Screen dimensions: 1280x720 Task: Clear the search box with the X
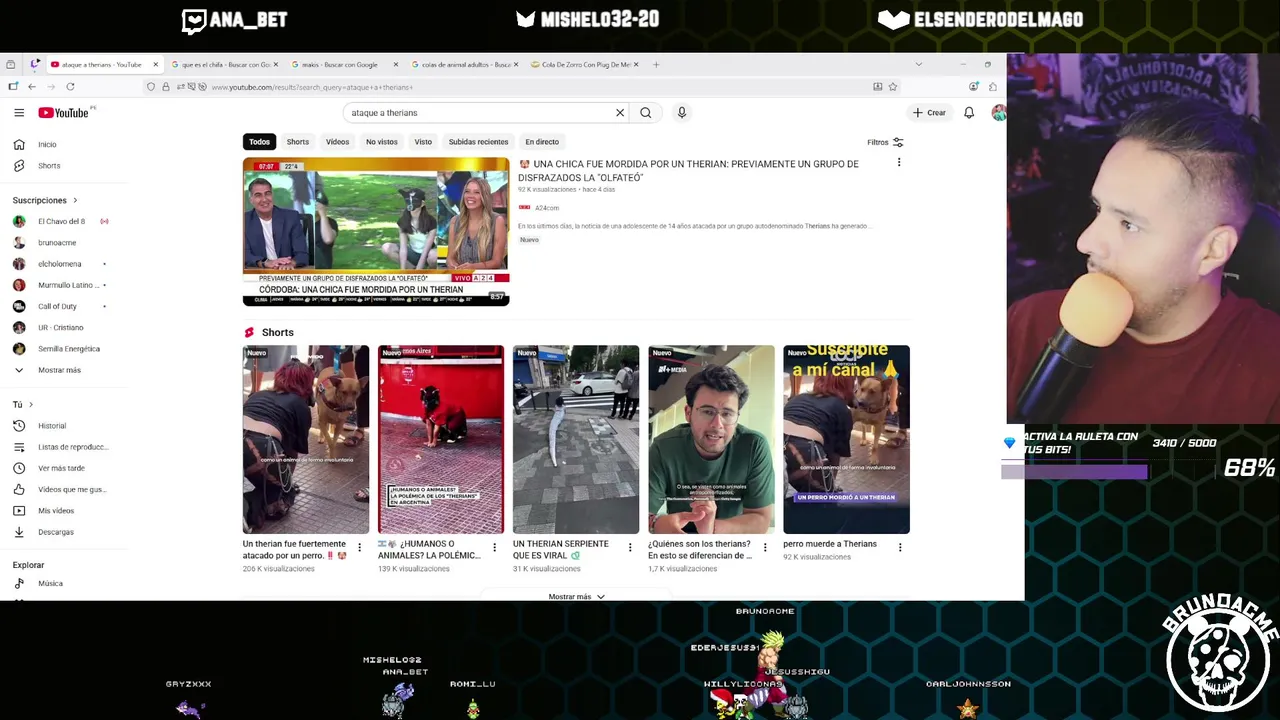620,113
